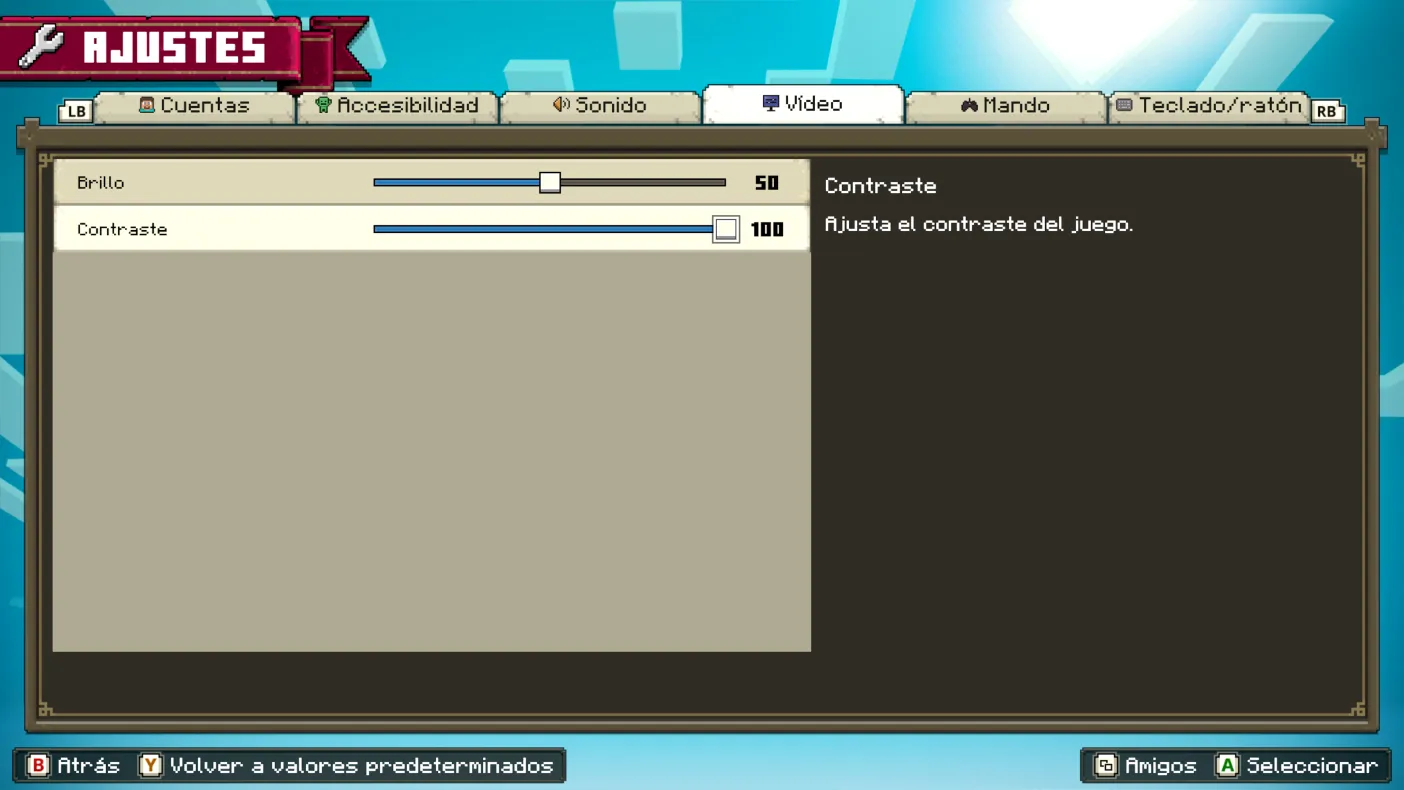Screen dimensions: 1404x790
Task: Click the RB bumper icon
Action: 1327,111
